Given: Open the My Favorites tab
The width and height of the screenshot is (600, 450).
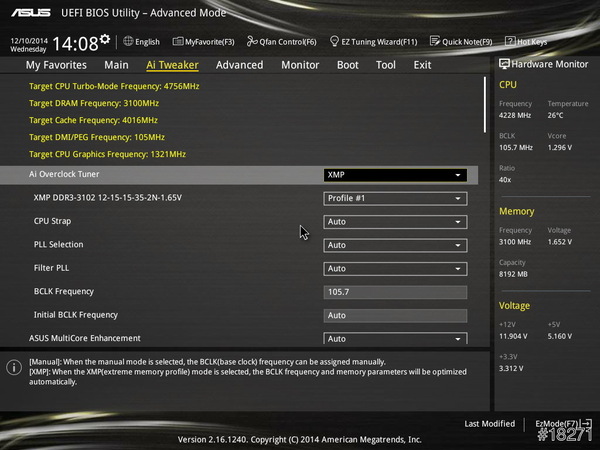Looking at the screenshot, I should click(x=55, y=65).
